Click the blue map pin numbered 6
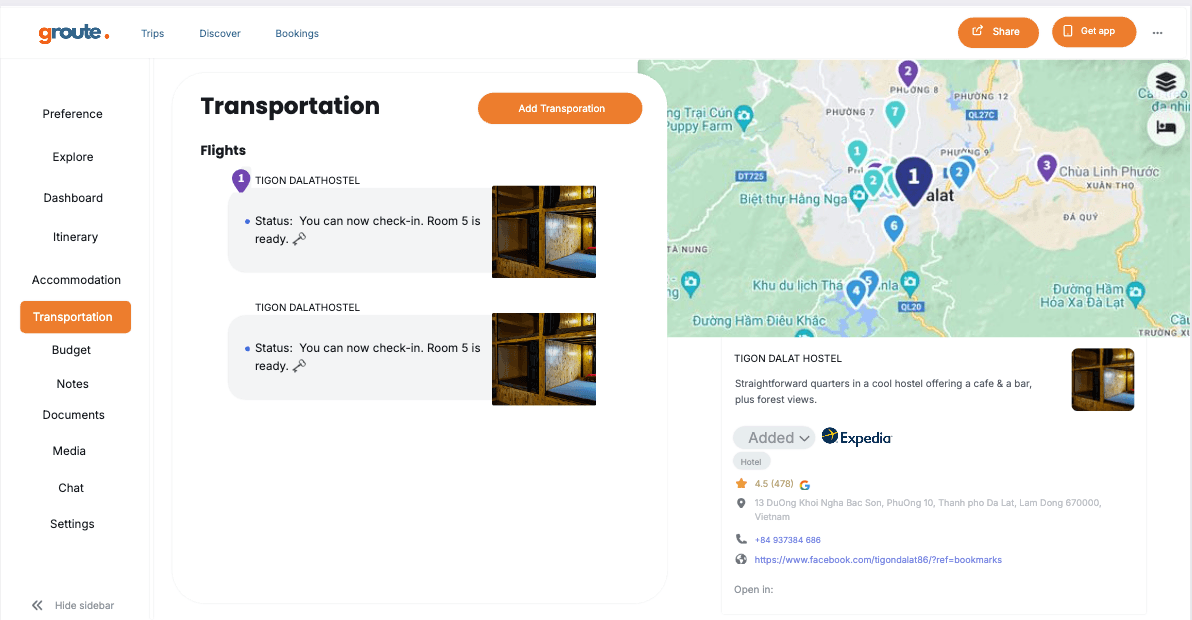Screen dimensions: 1192x620 coord(894,227)
